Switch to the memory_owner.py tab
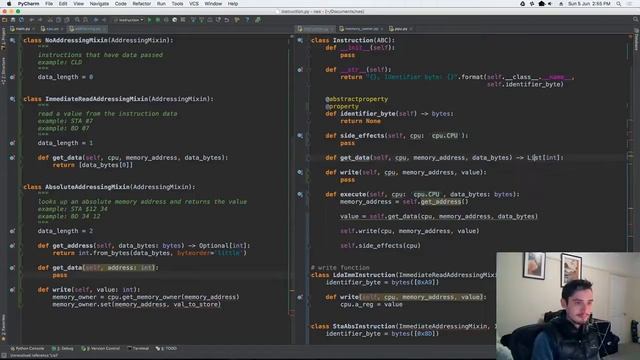The height and width of the screenshot is (360, 640). (x=361, y=29)
